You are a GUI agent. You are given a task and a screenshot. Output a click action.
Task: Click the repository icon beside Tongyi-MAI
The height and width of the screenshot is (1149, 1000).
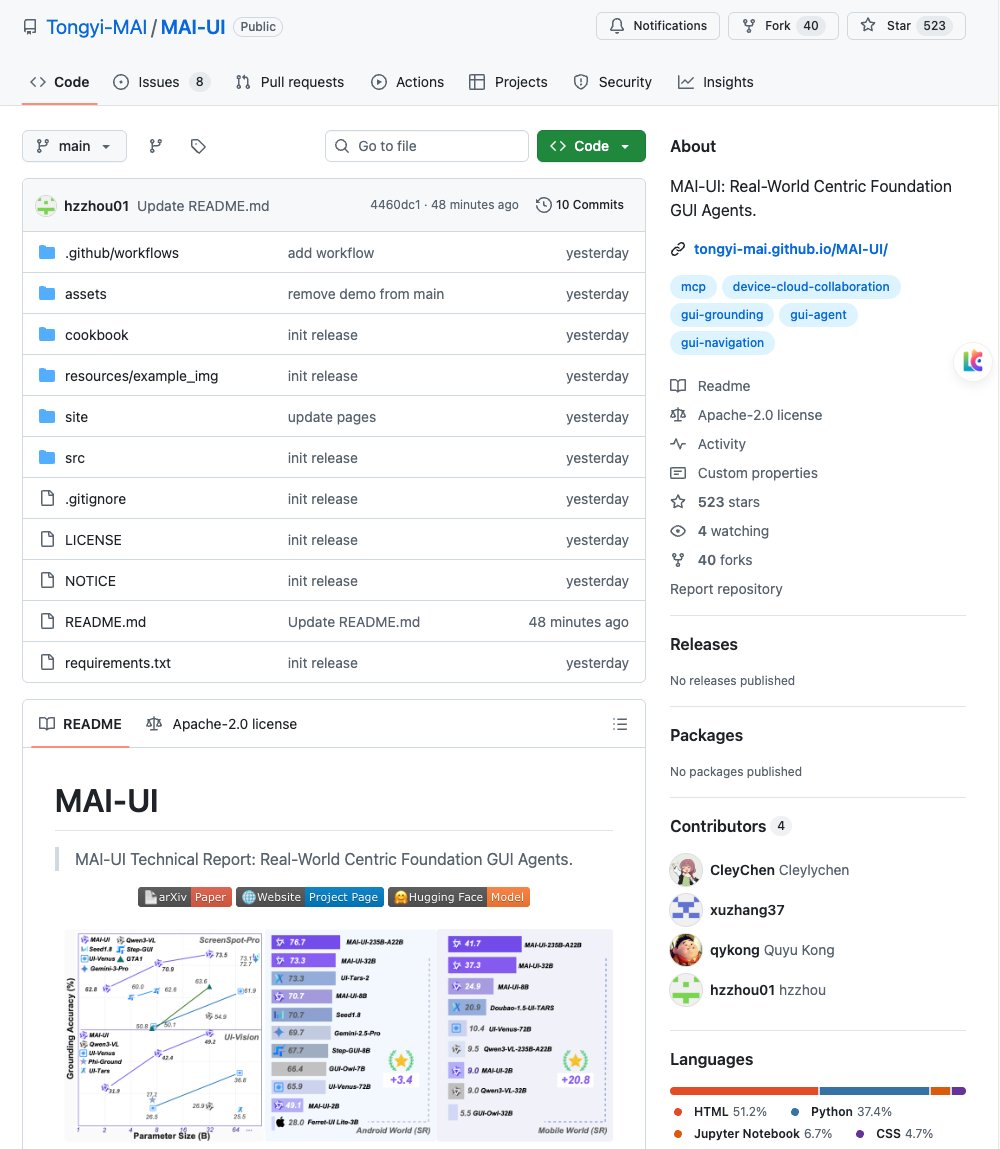[x=30, y=27]
